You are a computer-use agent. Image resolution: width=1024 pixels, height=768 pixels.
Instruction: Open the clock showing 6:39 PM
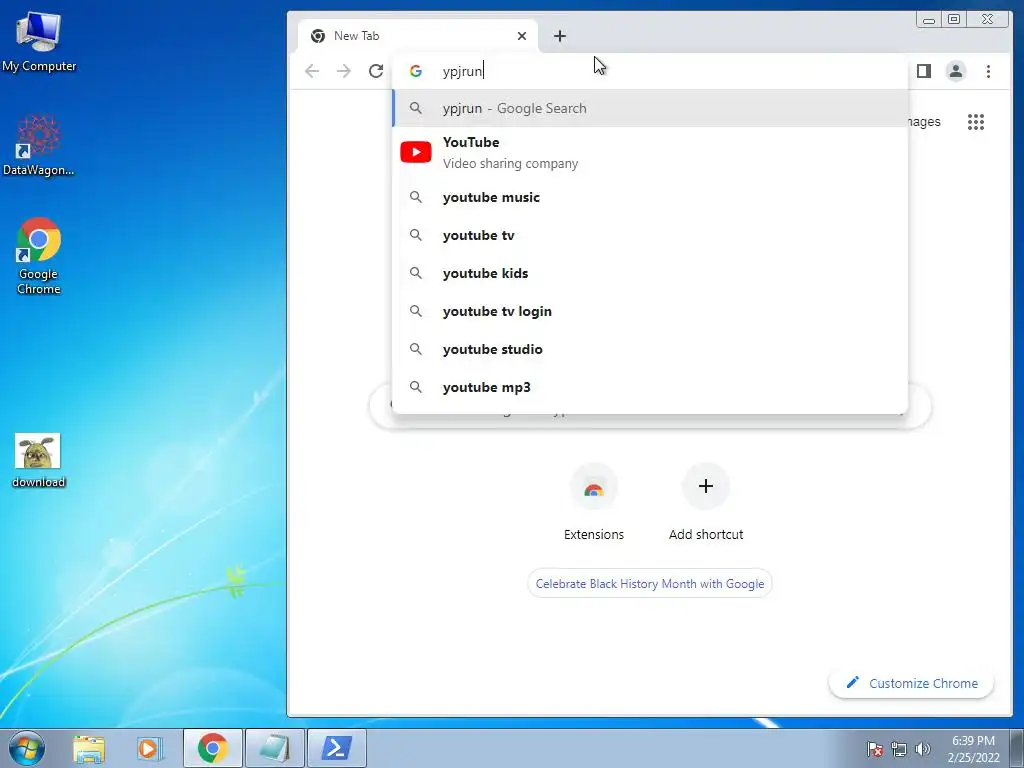pos(973,749)
